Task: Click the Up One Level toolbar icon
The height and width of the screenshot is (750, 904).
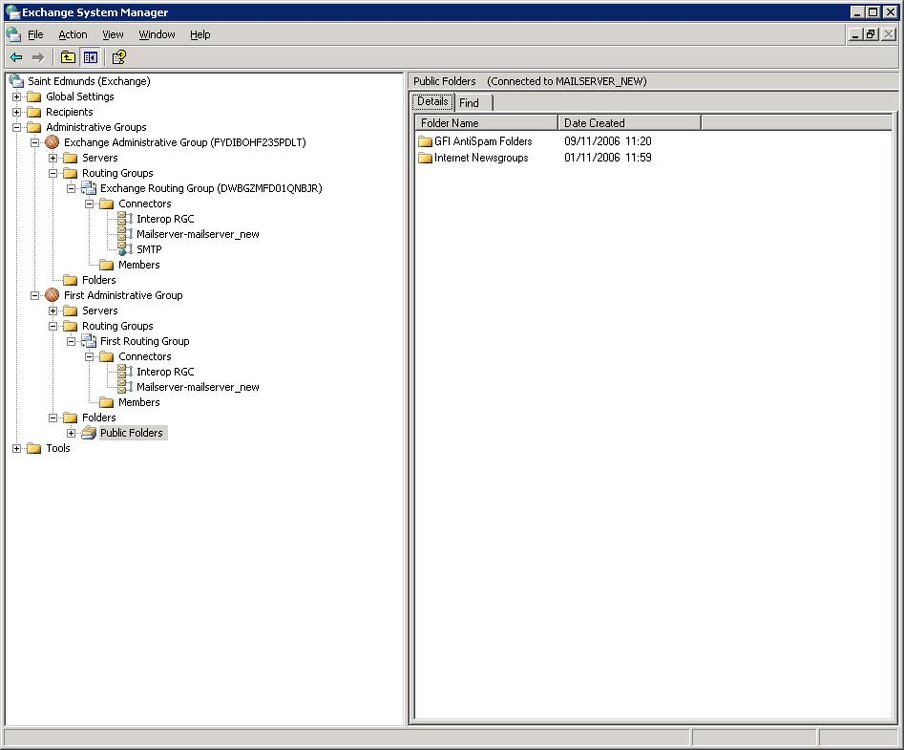Action: [68, 57]
